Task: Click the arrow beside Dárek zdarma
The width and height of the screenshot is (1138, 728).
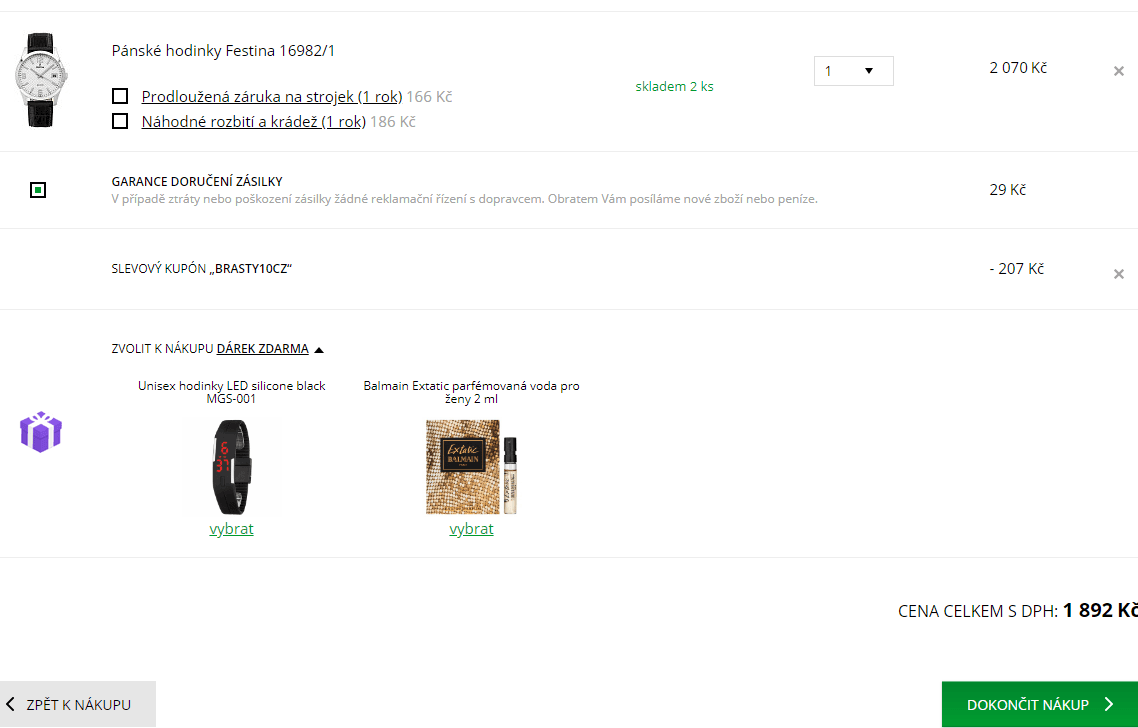Action: tap(319, 350)
